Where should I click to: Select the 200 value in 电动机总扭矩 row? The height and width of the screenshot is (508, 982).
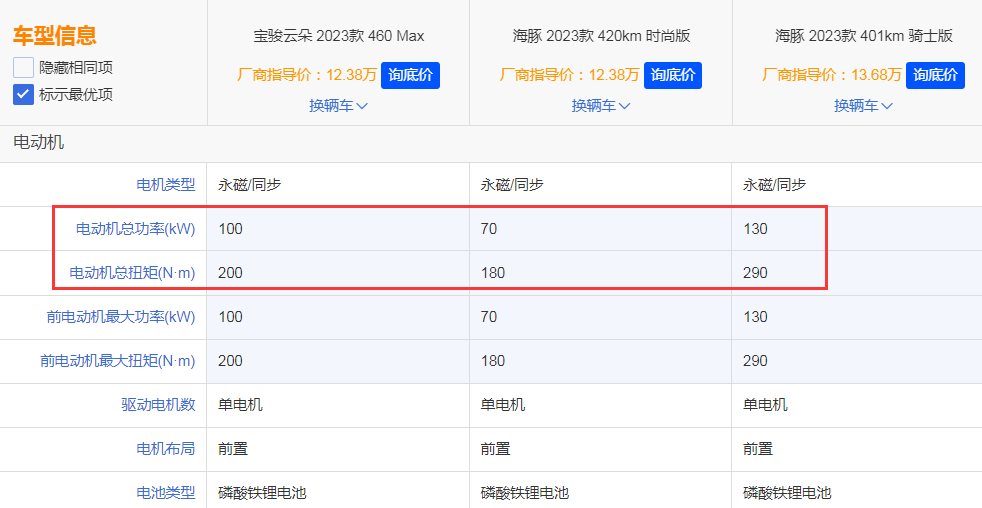pyautogui.click(x=230, y=273)
